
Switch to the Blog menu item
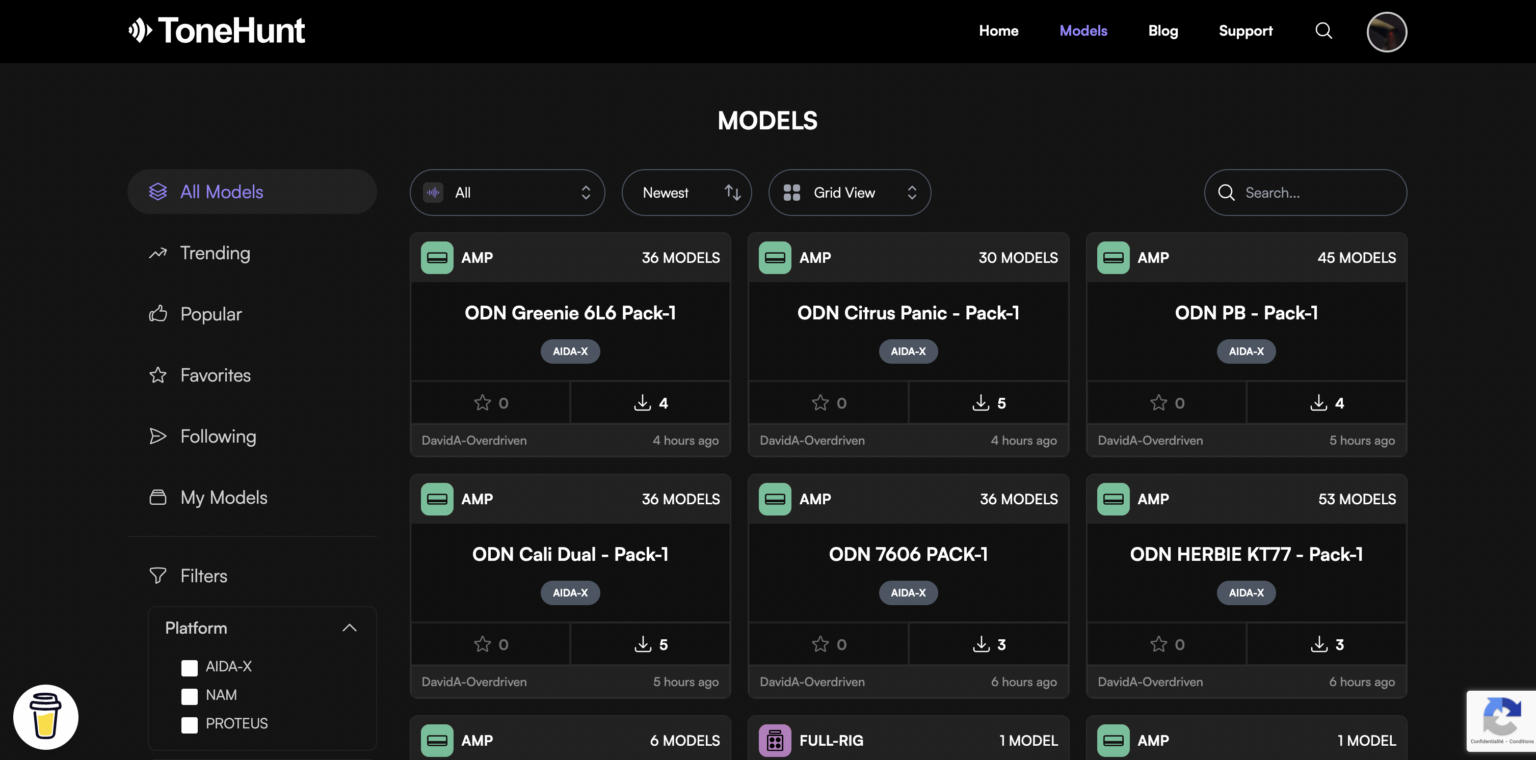coord(1163,31)
